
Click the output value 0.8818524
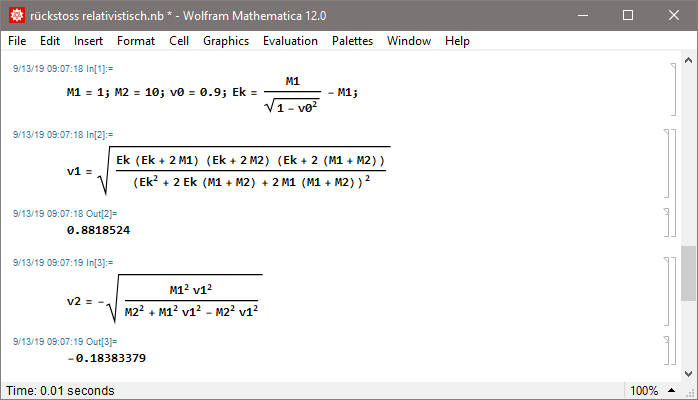99,230
